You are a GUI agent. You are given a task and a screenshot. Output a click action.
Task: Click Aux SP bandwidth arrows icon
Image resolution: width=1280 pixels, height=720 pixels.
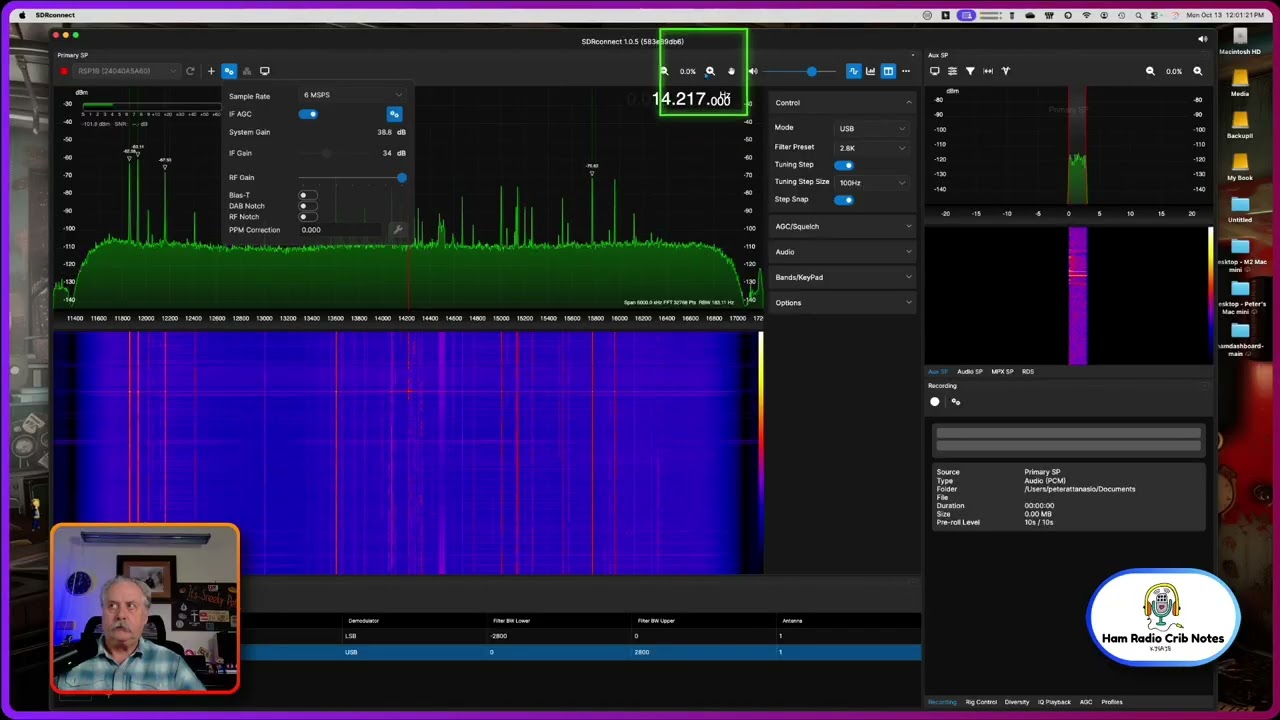pos(988,71)
